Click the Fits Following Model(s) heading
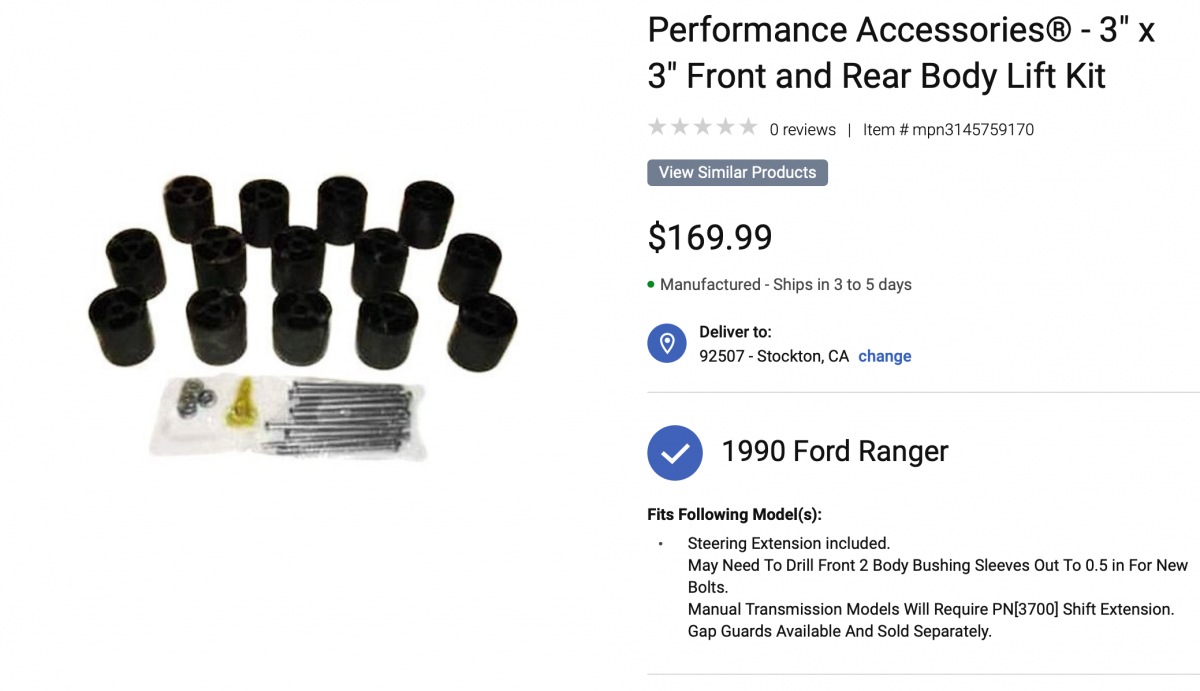This screenshot has height=691, width=1200. point(735,515)
